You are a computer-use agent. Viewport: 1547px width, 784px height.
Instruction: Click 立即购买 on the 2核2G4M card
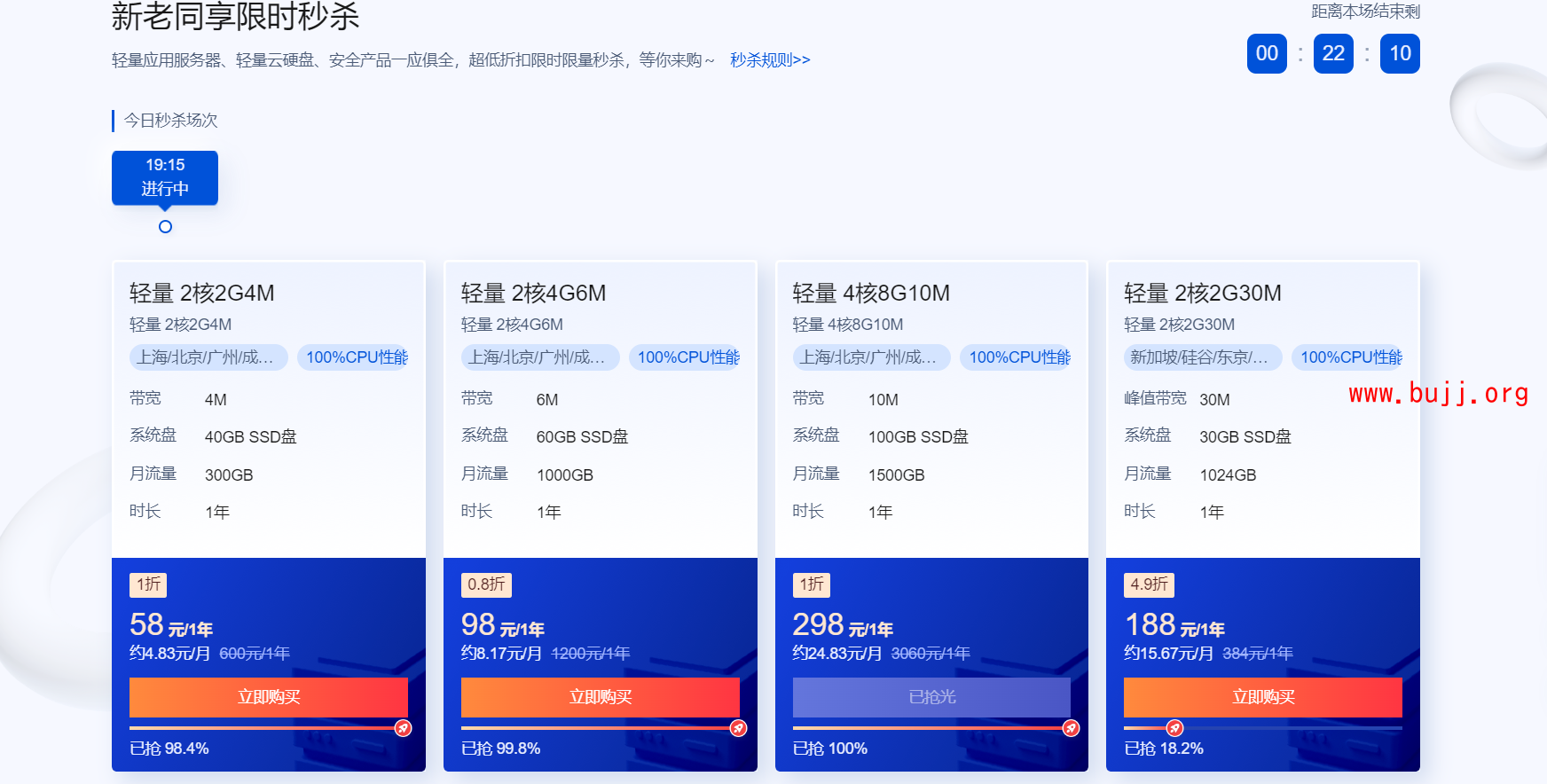pos(269,697)
